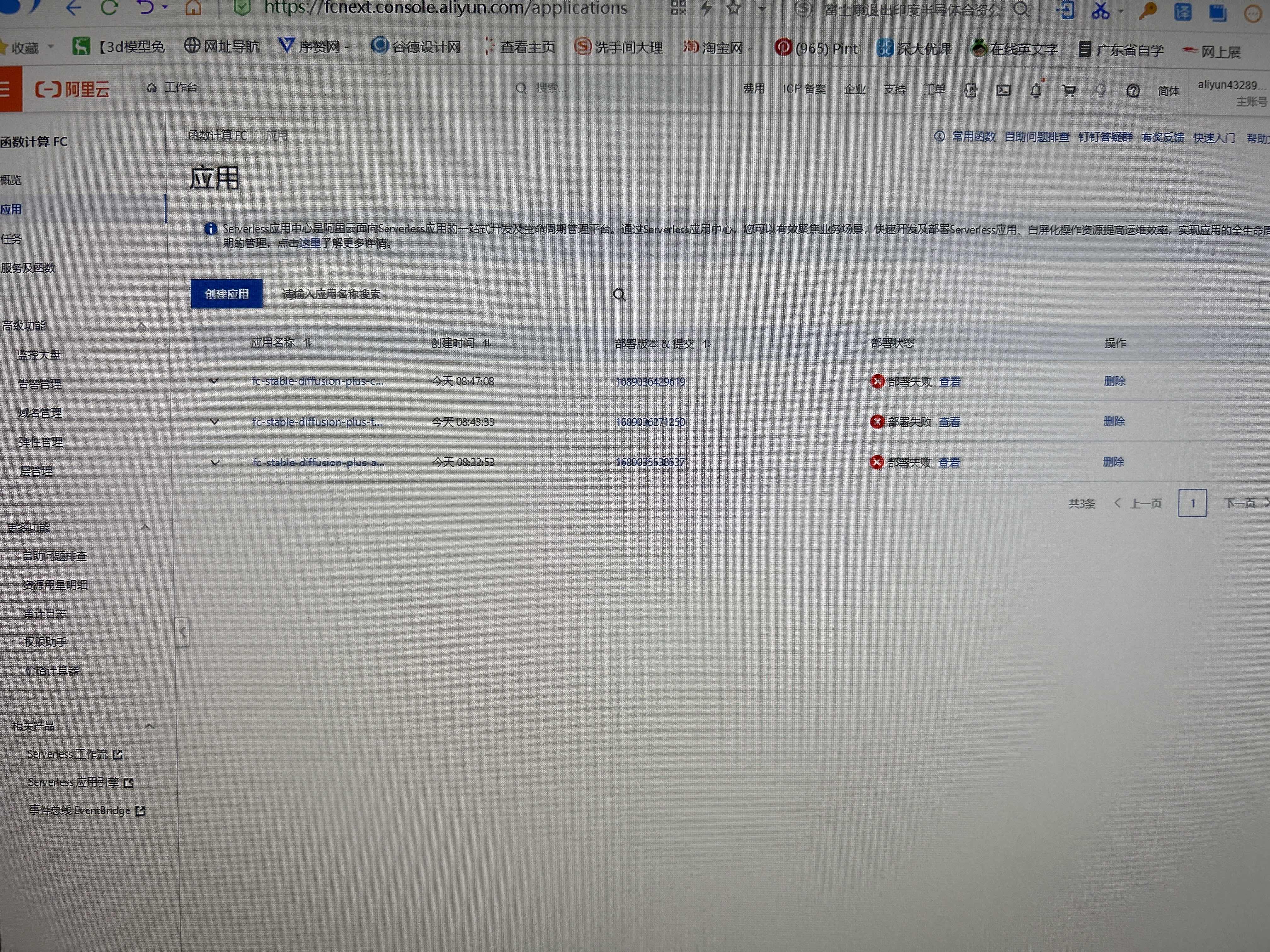Click page number 1 in pagination
Screen dimensions: 1270x952
(1192, 503)
